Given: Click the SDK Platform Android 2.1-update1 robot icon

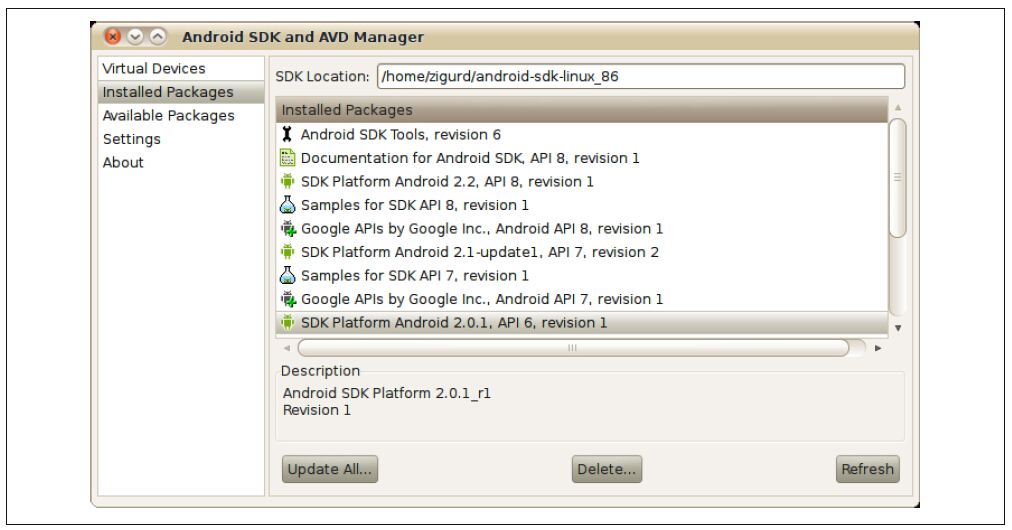Looking at the screenshot, I should 287,252.
